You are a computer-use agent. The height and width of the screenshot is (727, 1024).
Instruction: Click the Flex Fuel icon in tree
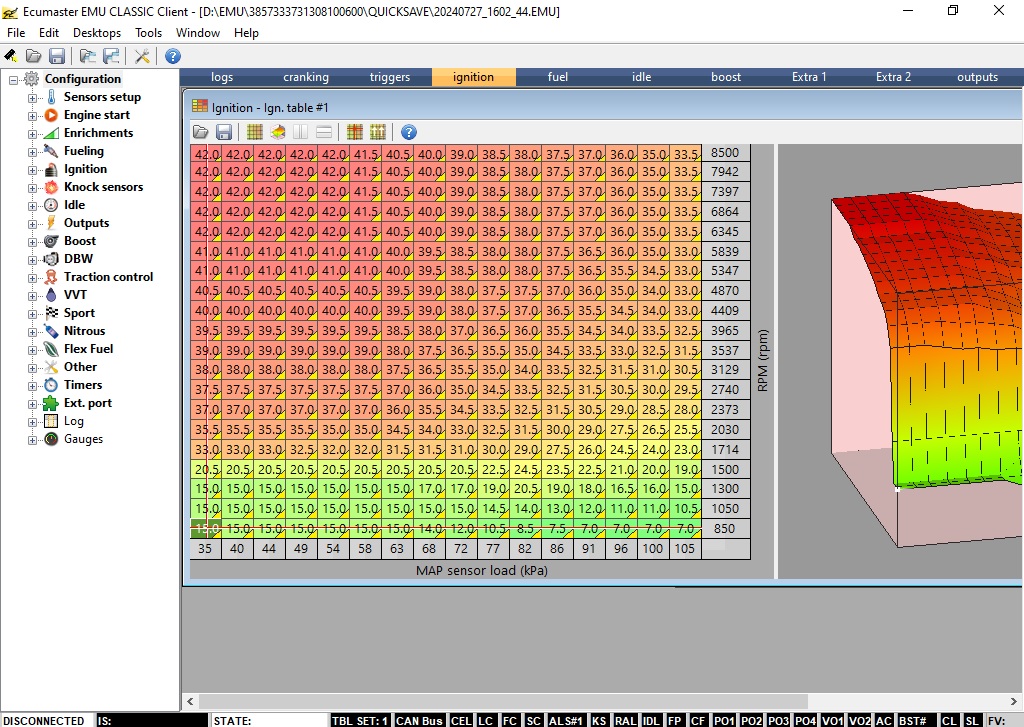point(52,349)
